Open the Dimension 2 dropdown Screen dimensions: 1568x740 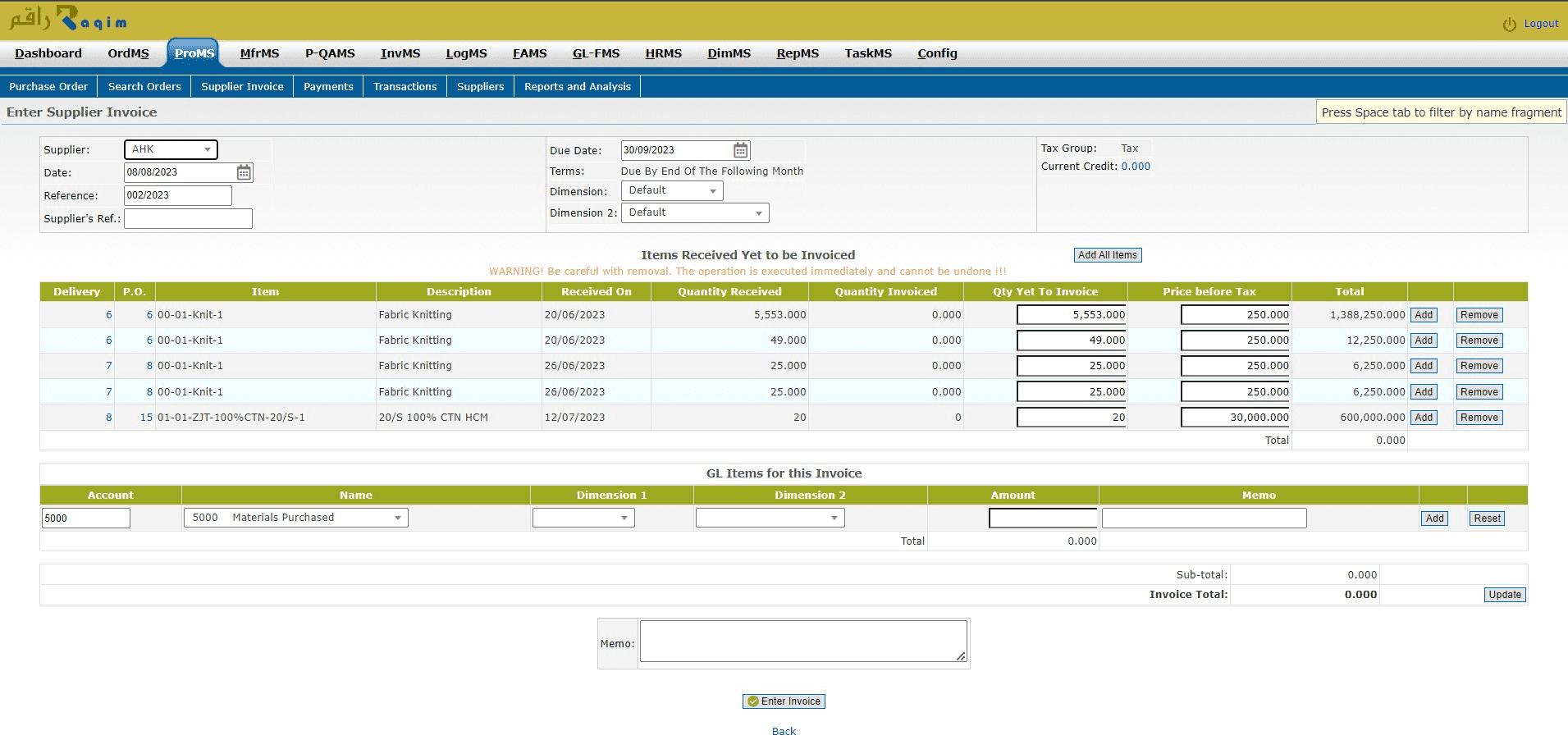694,213
